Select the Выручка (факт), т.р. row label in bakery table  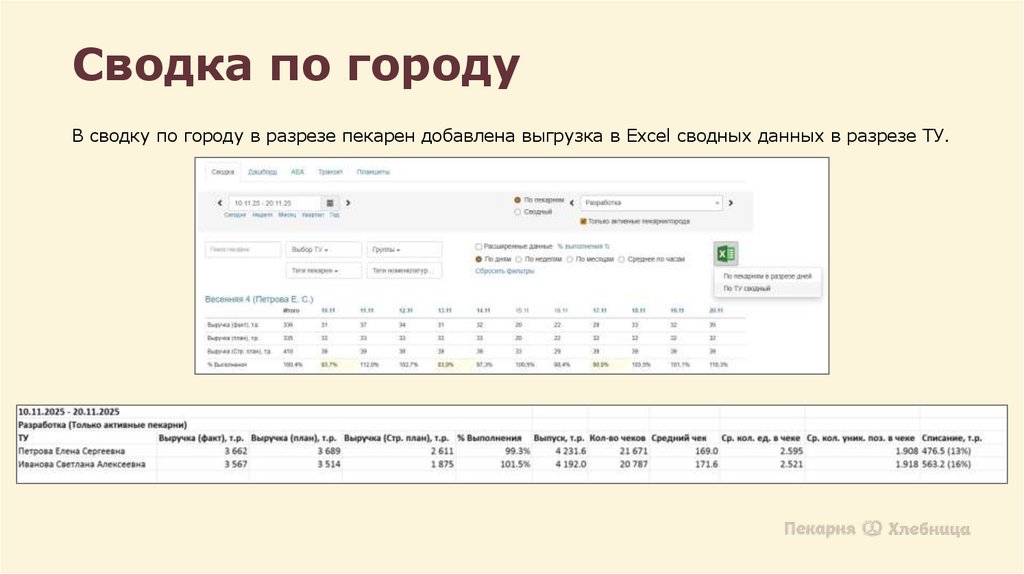(232, 325)
